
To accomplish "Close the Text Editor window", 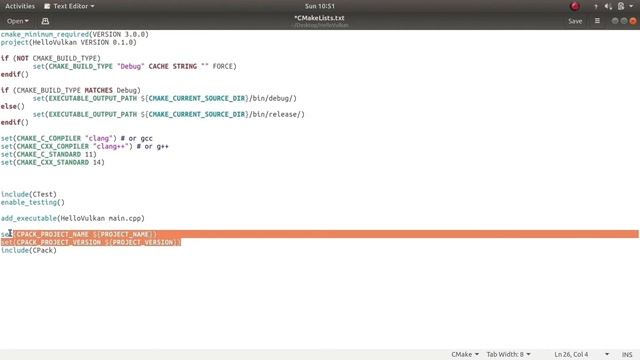I will click(x=633, y=21).
